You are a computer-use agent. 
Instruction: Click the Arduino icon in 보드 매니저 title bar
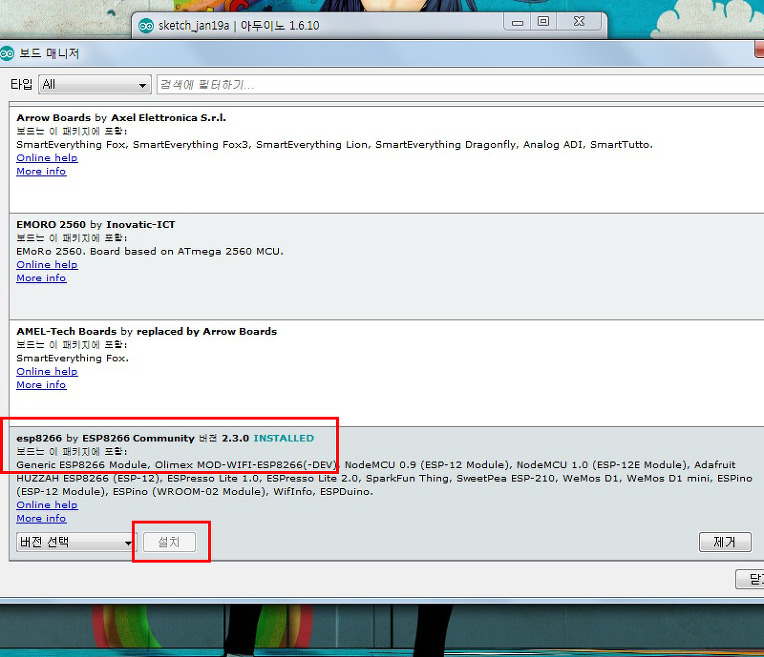pos(6,53)
